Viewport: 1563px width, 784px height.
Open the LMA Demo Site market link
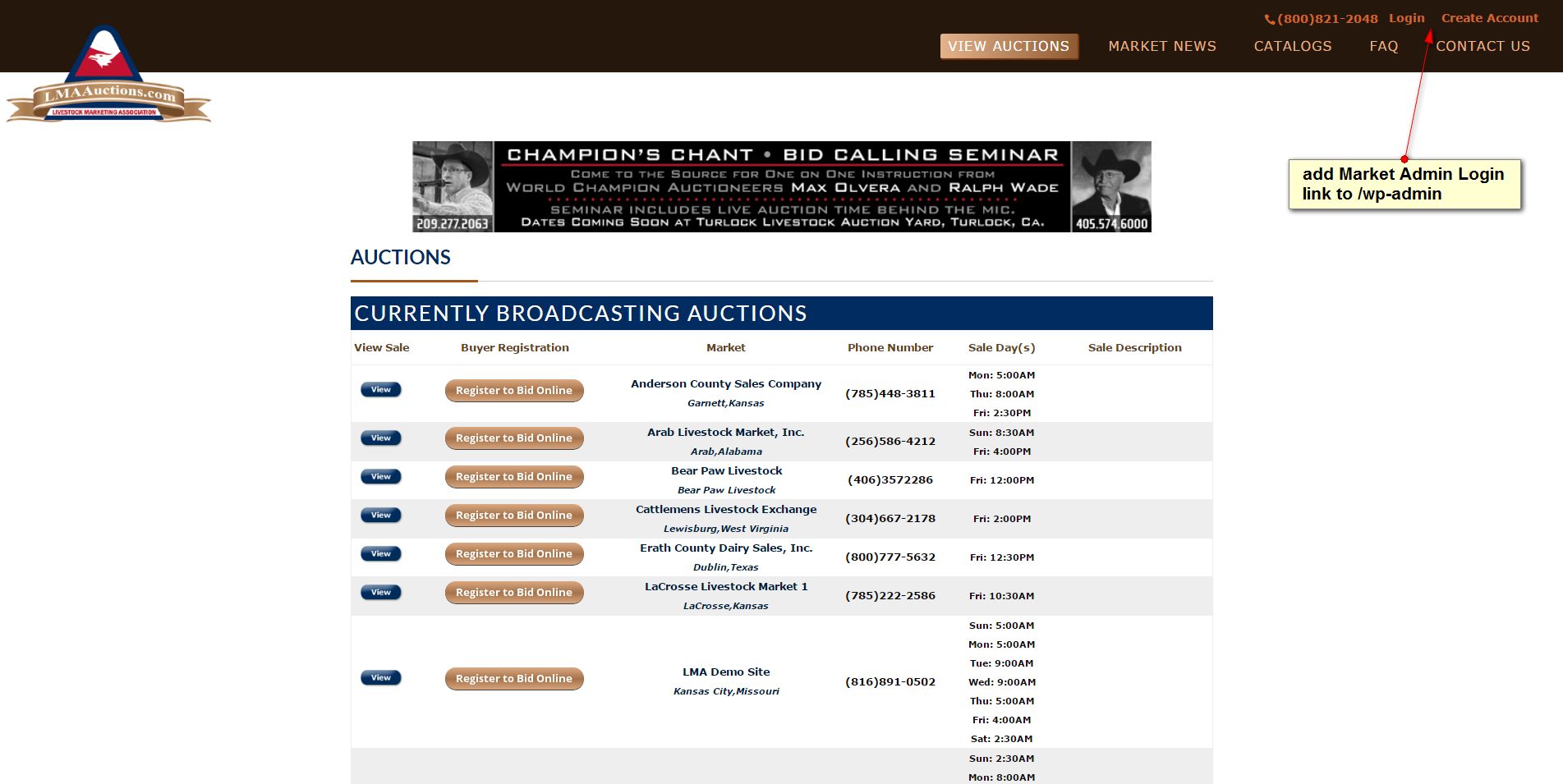pos(726,672)
